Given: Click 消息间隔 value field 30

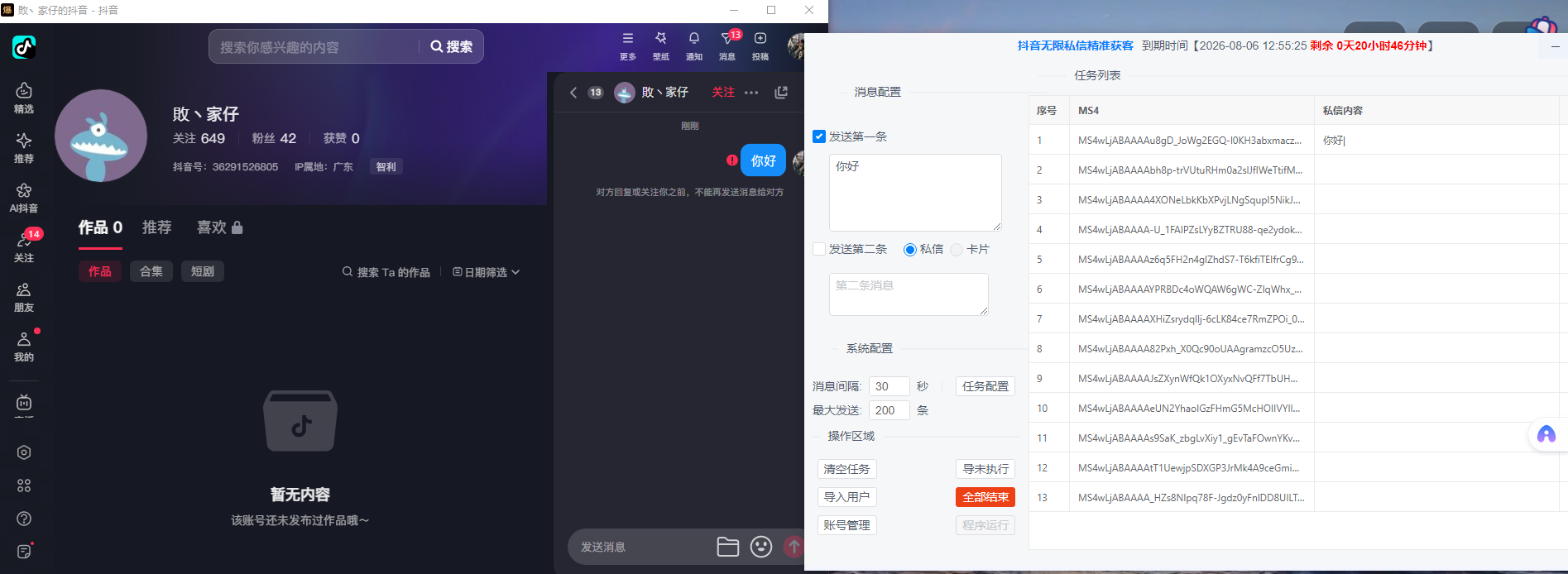Looking at the screenshot, I should pos(889,386).
